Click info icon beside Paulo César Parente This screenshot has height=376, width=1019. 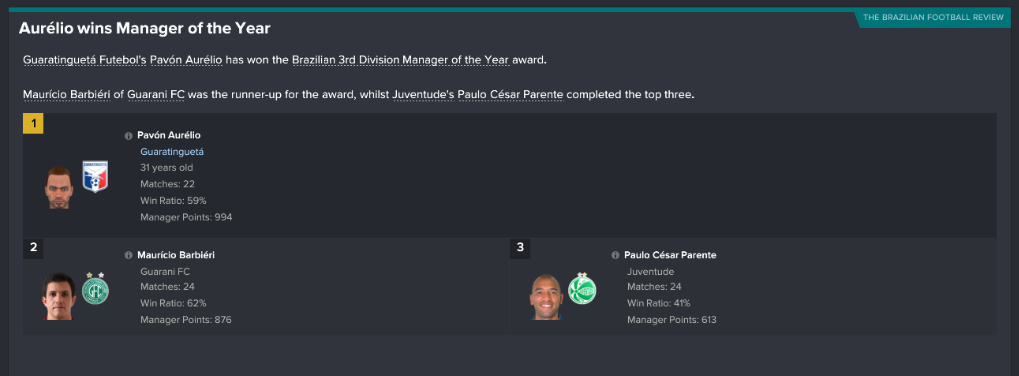coord(615,255)
